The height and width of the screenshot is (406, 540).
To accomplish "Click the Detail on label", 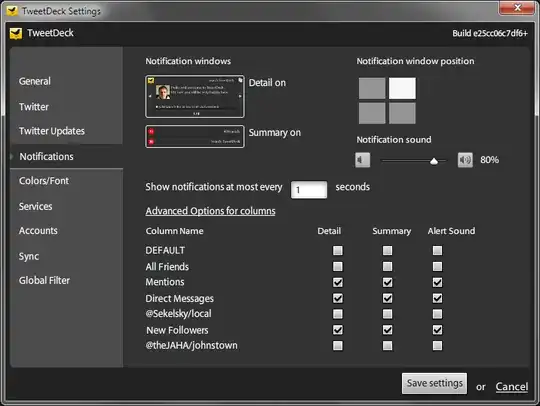I will (267, 83).
